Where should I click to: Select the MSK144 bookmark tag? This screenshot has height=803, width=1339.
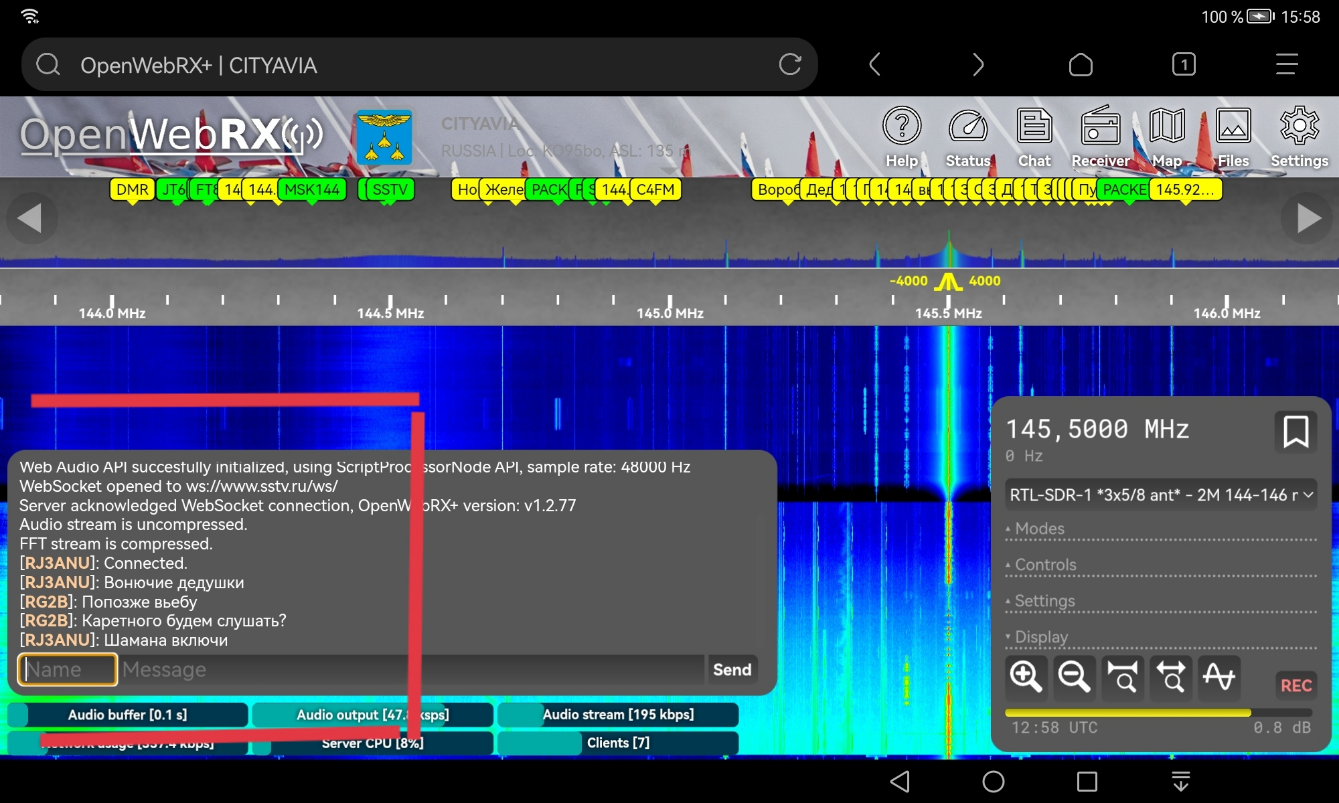[312, 190]
